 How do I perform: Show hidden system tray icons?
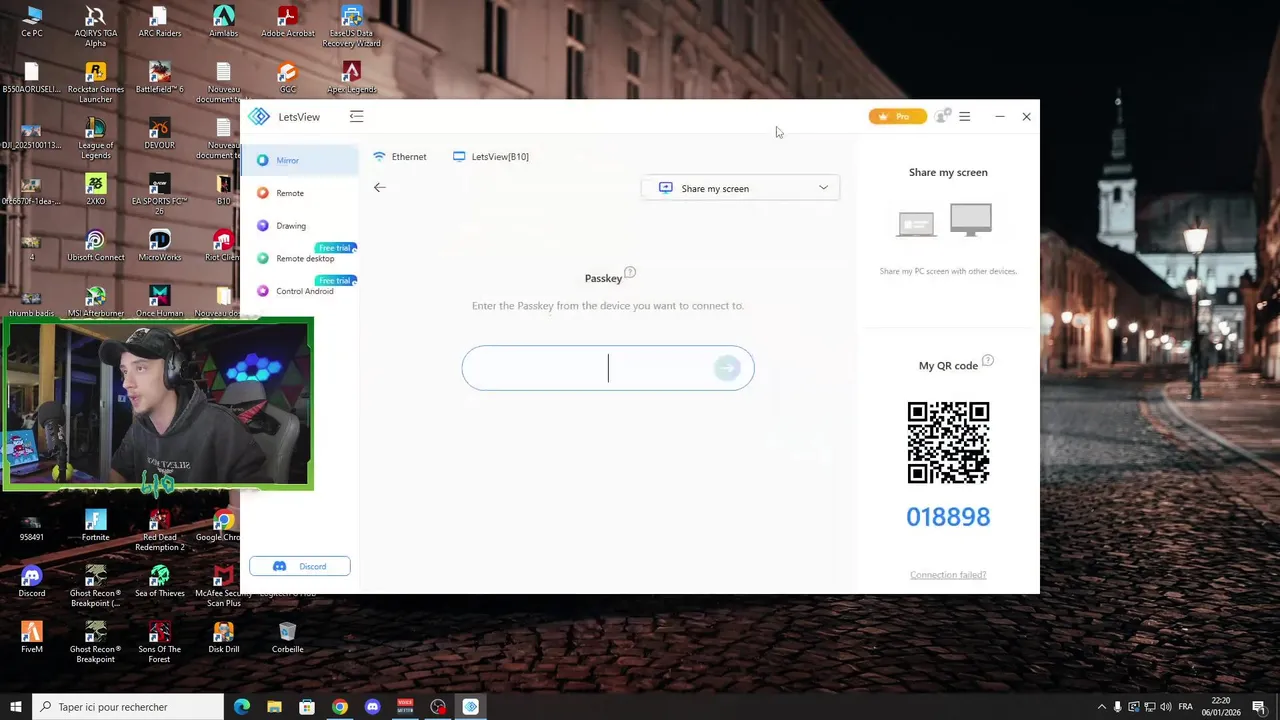point(1102,707)
